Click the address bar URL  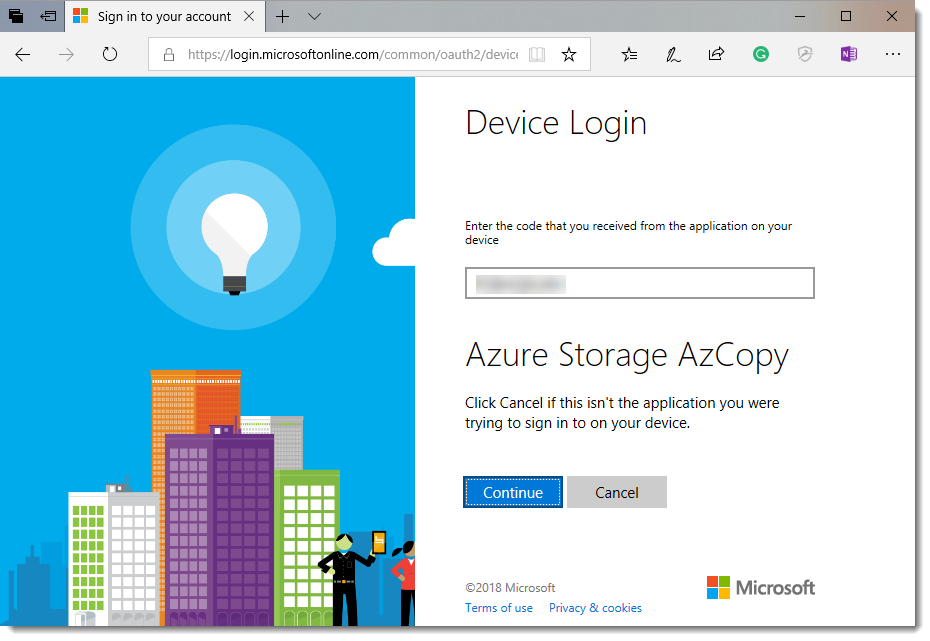pyautogui.click(x=353, y=55)
